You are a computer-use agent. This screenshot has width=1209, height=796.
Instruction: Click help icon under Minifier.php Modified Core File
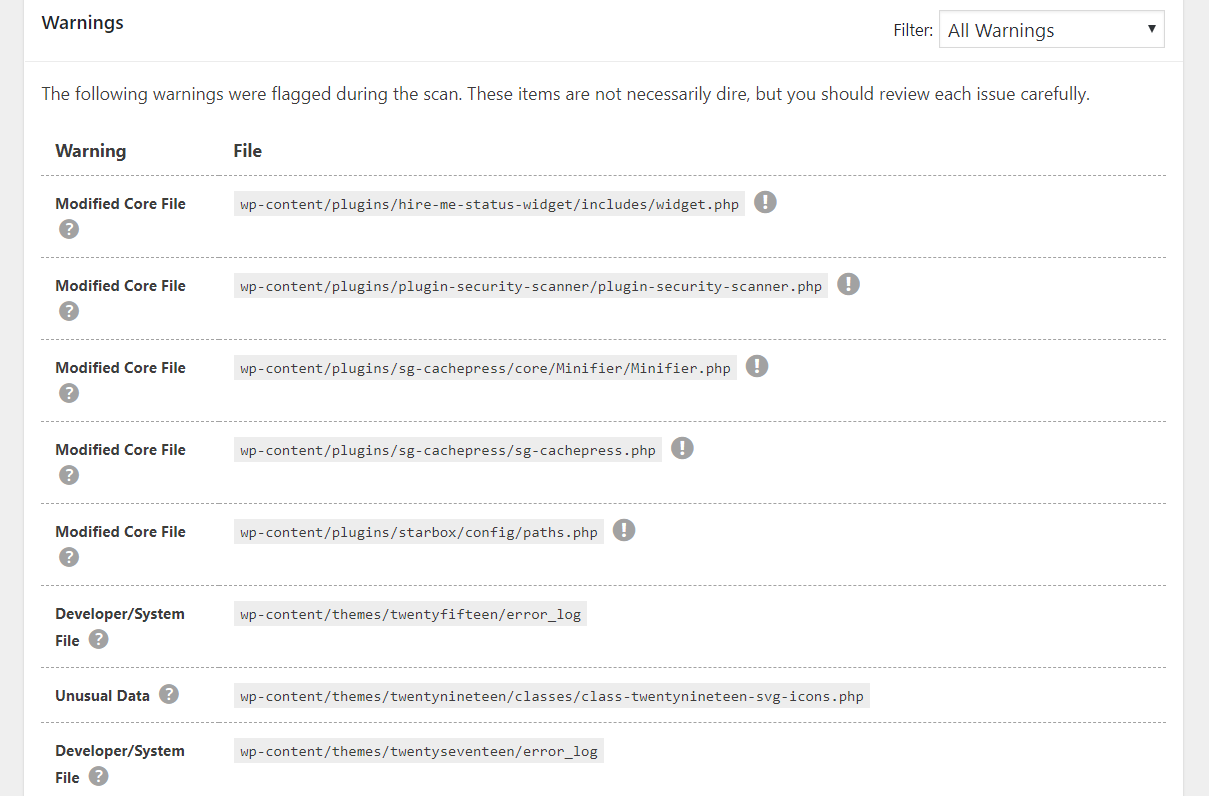point(68,393)
